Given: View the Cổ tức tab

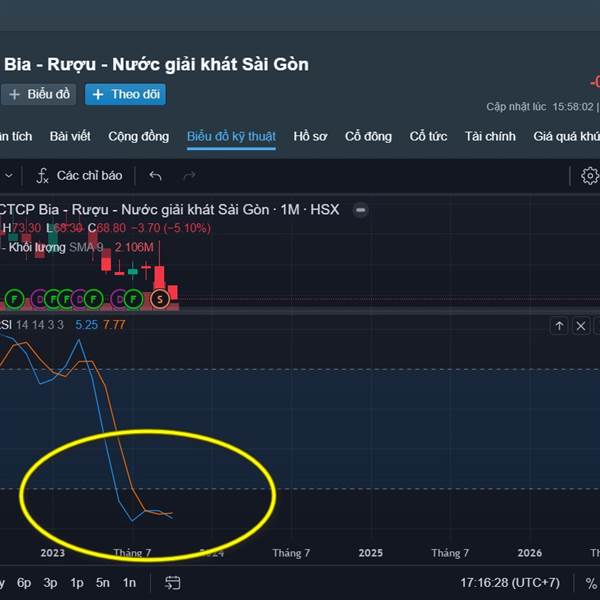Looking at the screenshot, I should [428, 137].
